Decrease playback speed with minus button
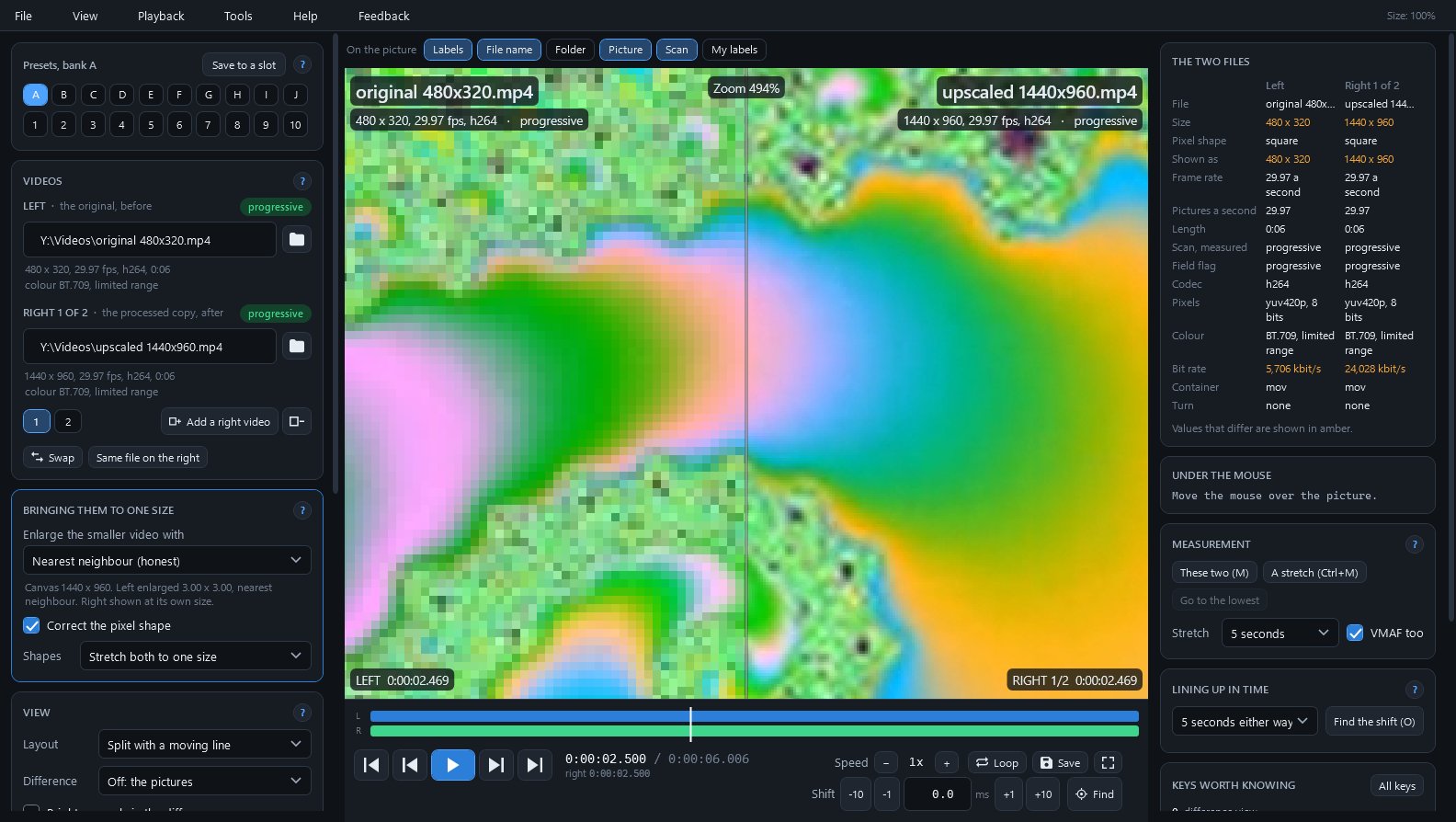This screenshot has height=822, width=1456. coord(886,763)
